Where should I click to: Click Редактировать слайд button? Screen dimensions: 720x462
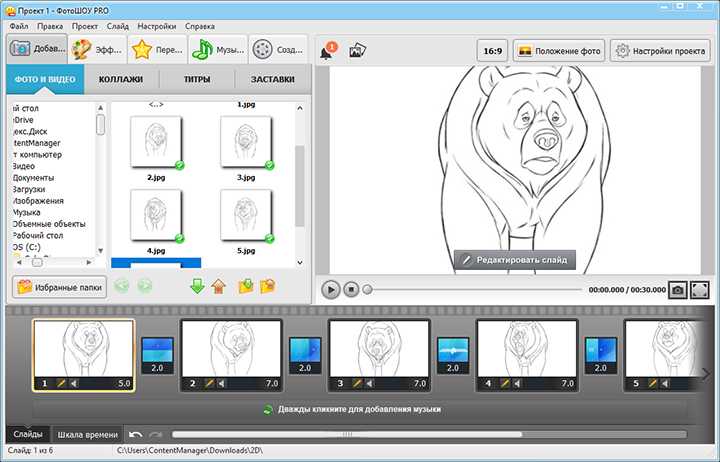[x=515, y=260]
